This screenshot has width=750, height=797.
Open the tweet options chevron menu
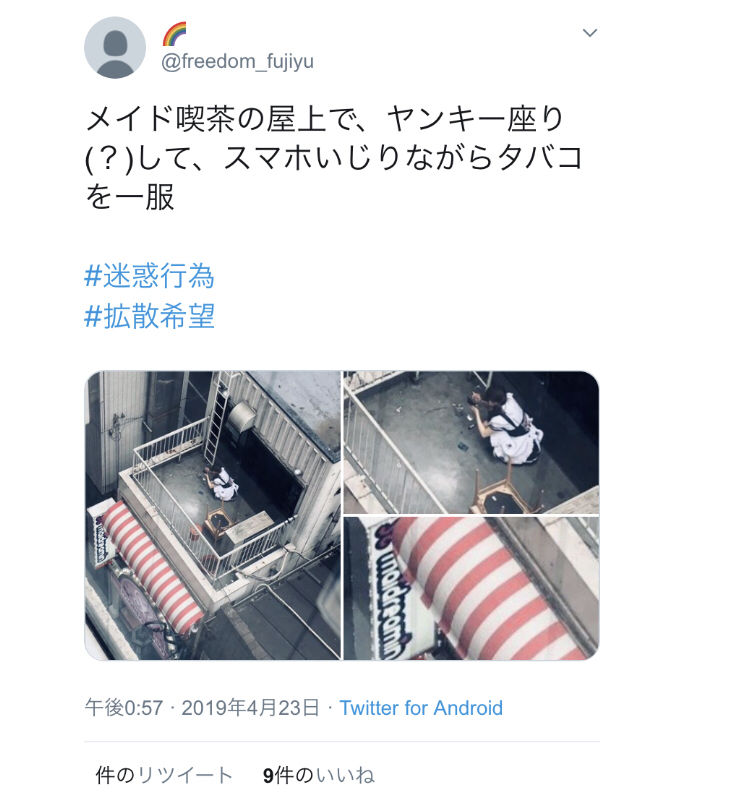click(589, 33)
